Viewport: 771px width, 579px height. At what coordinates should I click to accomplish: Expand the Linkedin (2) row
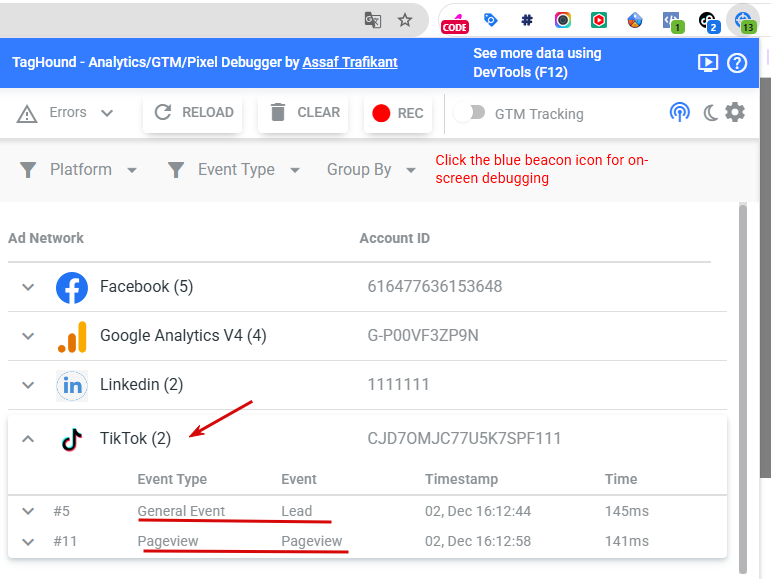[28, 385]
